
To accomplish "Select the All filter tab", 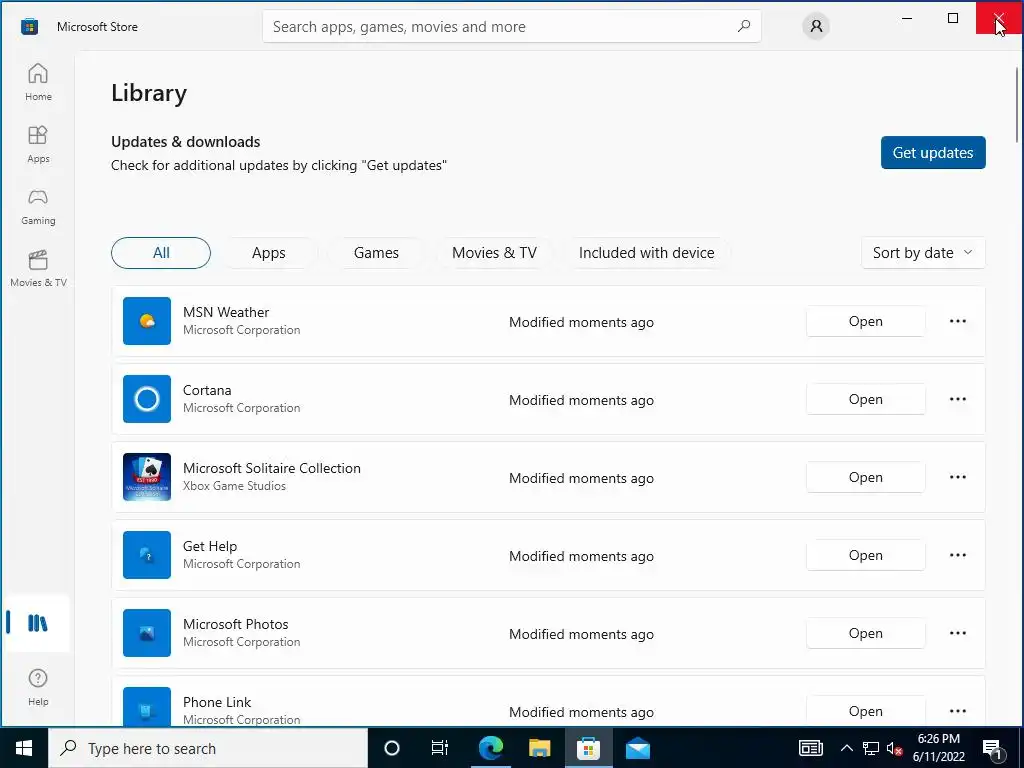I will [161, 253].
